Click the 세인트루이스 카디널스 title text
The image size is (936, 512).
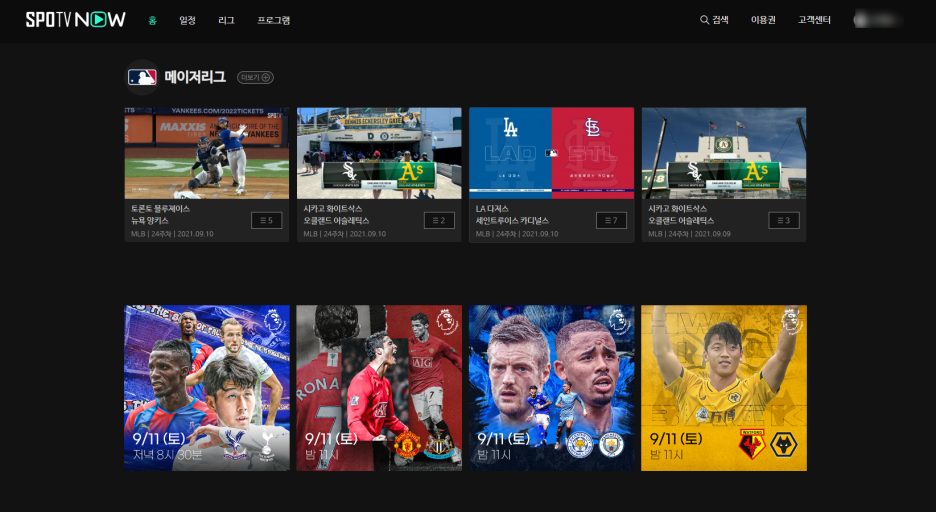click(512, 220)
